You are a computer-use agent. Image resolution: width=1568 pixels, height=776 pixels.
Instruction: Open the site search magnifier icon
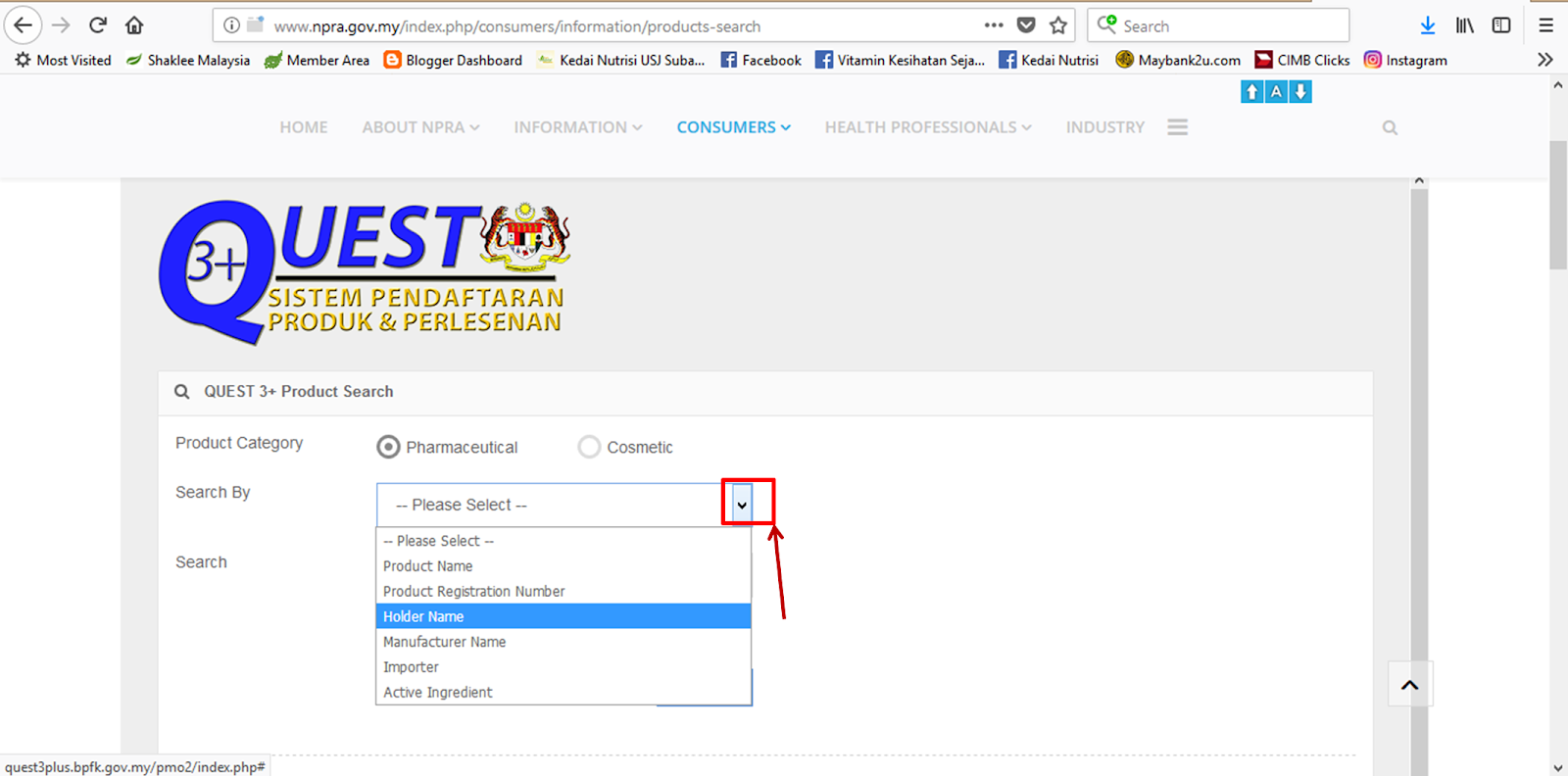1390,127
